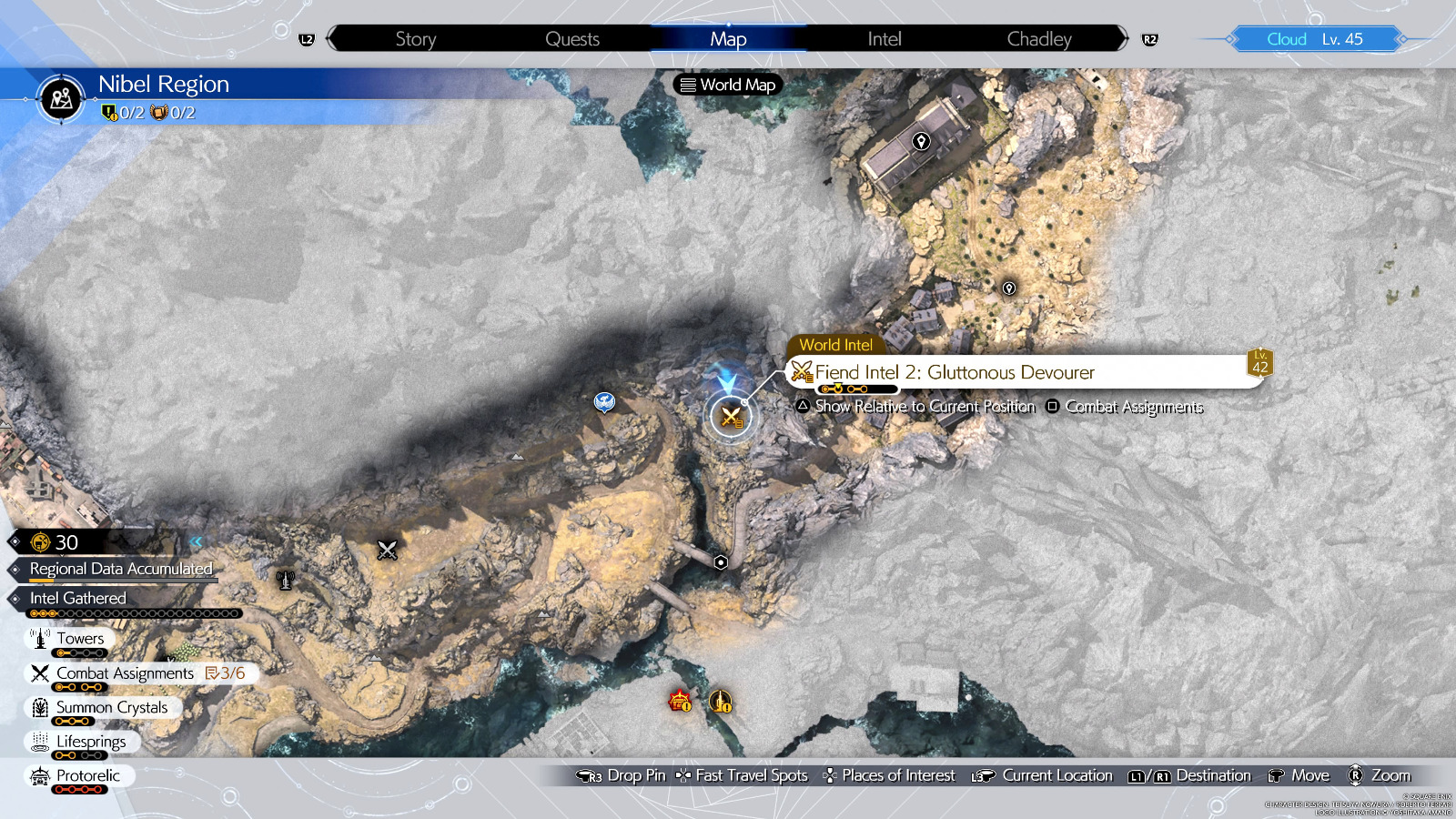
Task: Click the crossed swords combat marker on map
Action: 388,550
